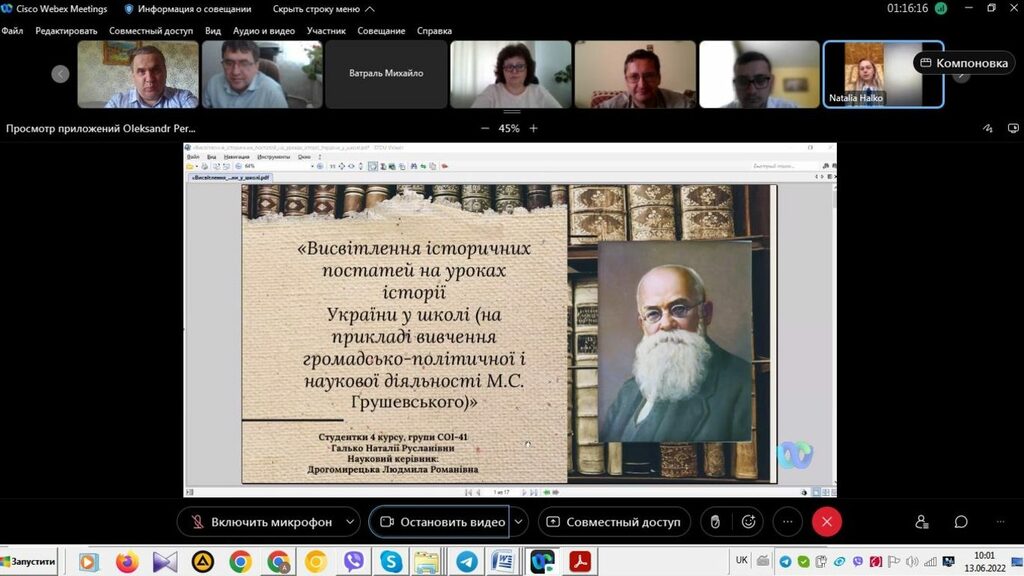
Task: Expand video options dropdown arrow
Action: 519,522
